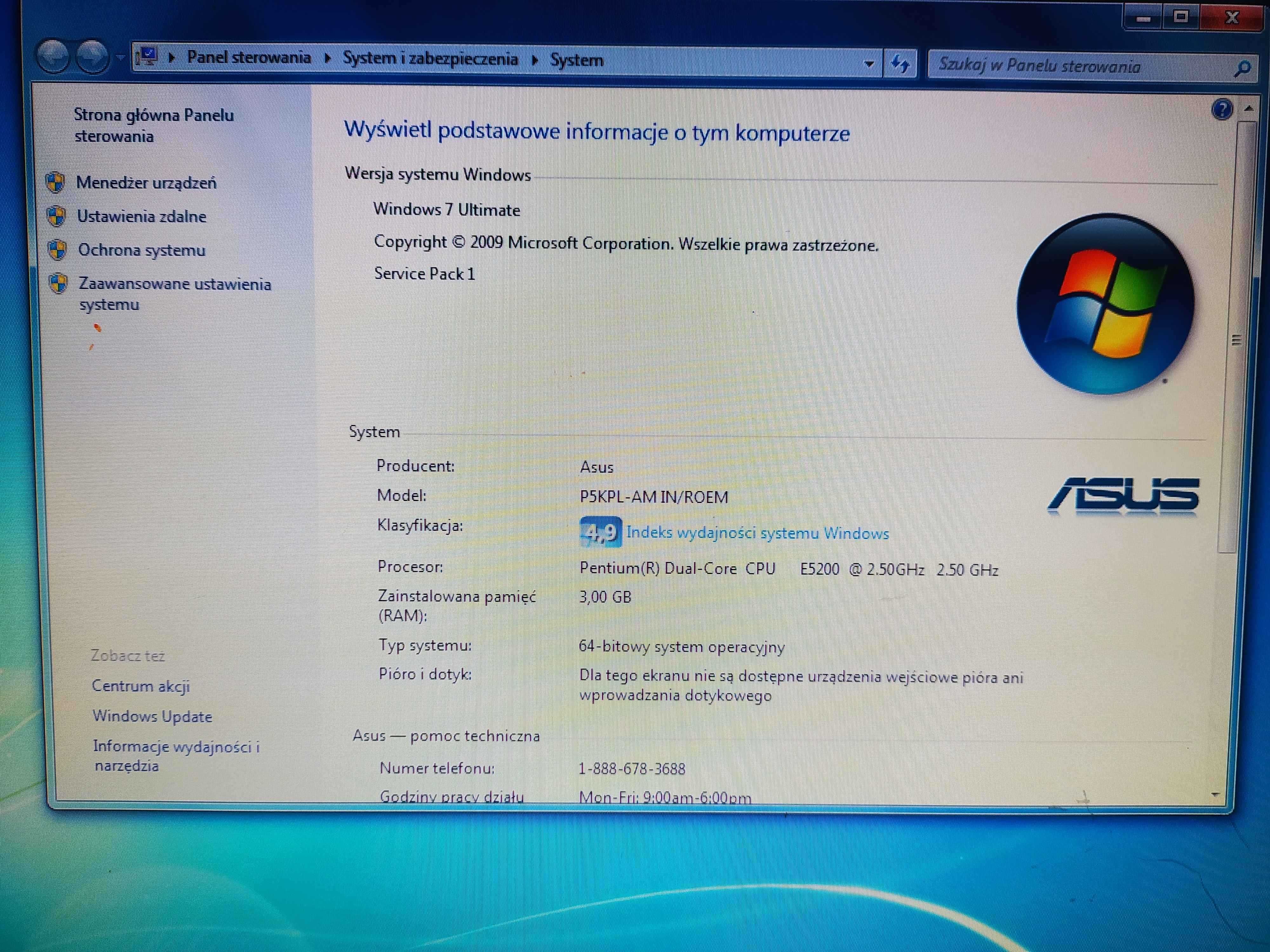Click shield icon beside Ochrona systemu
The height and width of the screenshot is (952, 1270).
57,250
